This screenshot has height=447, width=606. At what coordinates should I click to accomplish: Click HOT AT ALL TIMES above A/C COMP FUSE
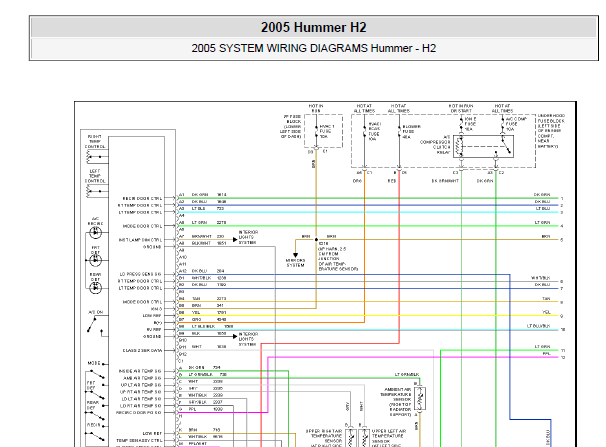pyautogui.click(x=502, y=108)
